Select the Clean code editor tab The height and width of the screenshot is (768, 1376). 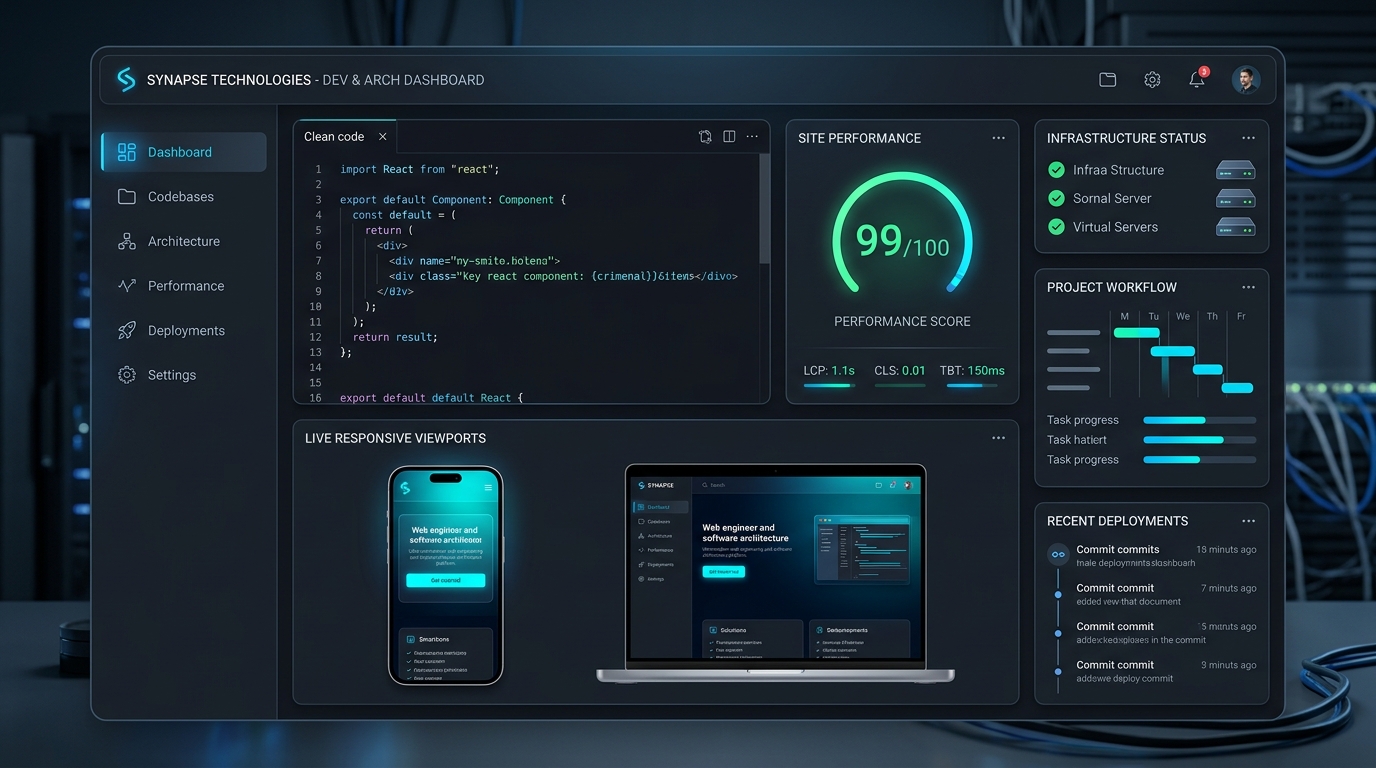pos(345,137)
